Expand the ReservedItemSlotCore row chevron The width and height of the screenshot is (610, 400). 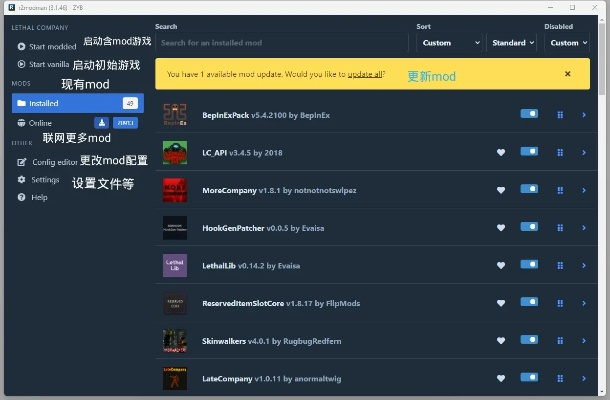(584, 303)
